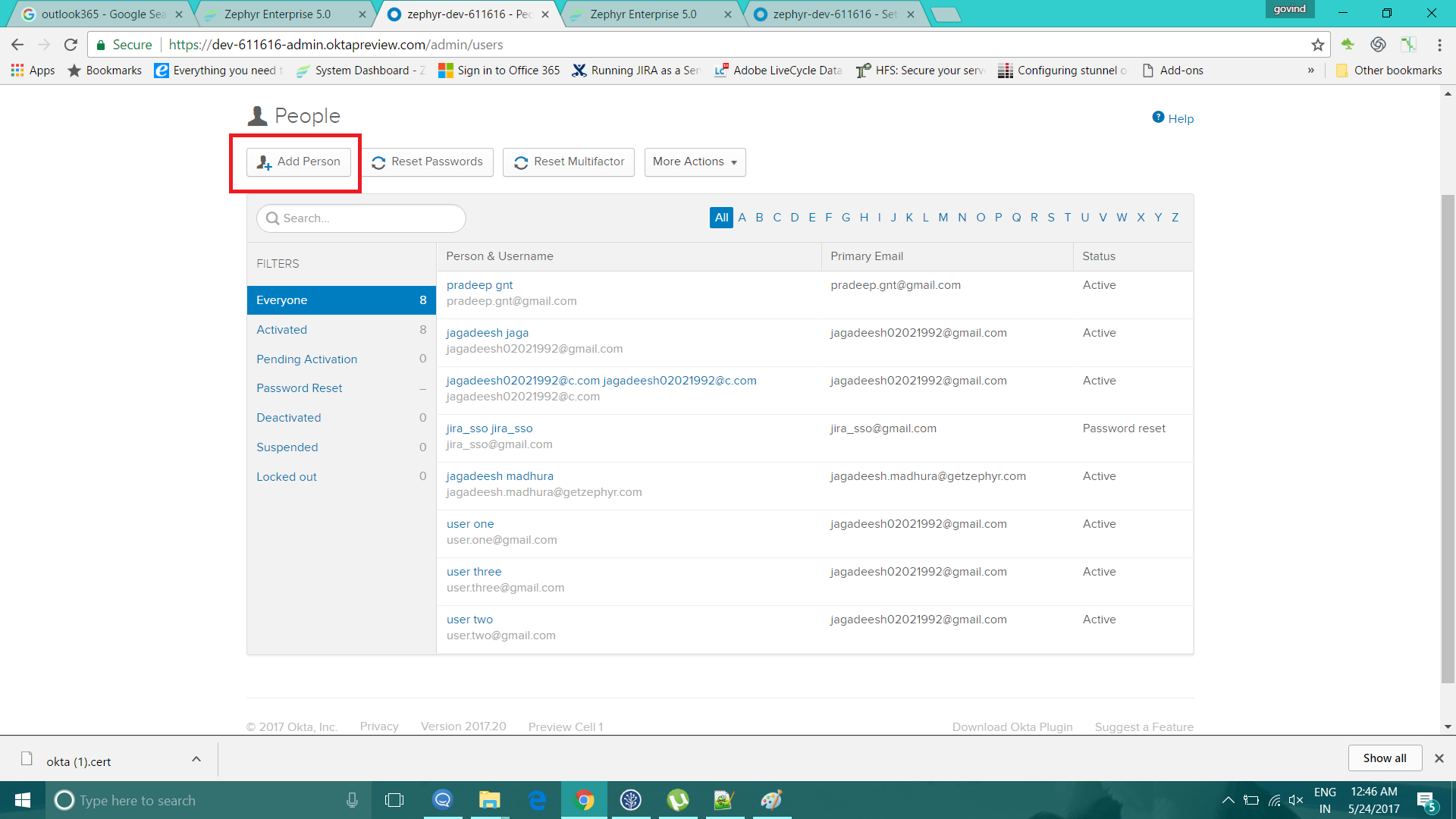The height and width of the screenshot is (819, 1456).
Task: Click the Add Person button
Action: (x=299, y=162)
